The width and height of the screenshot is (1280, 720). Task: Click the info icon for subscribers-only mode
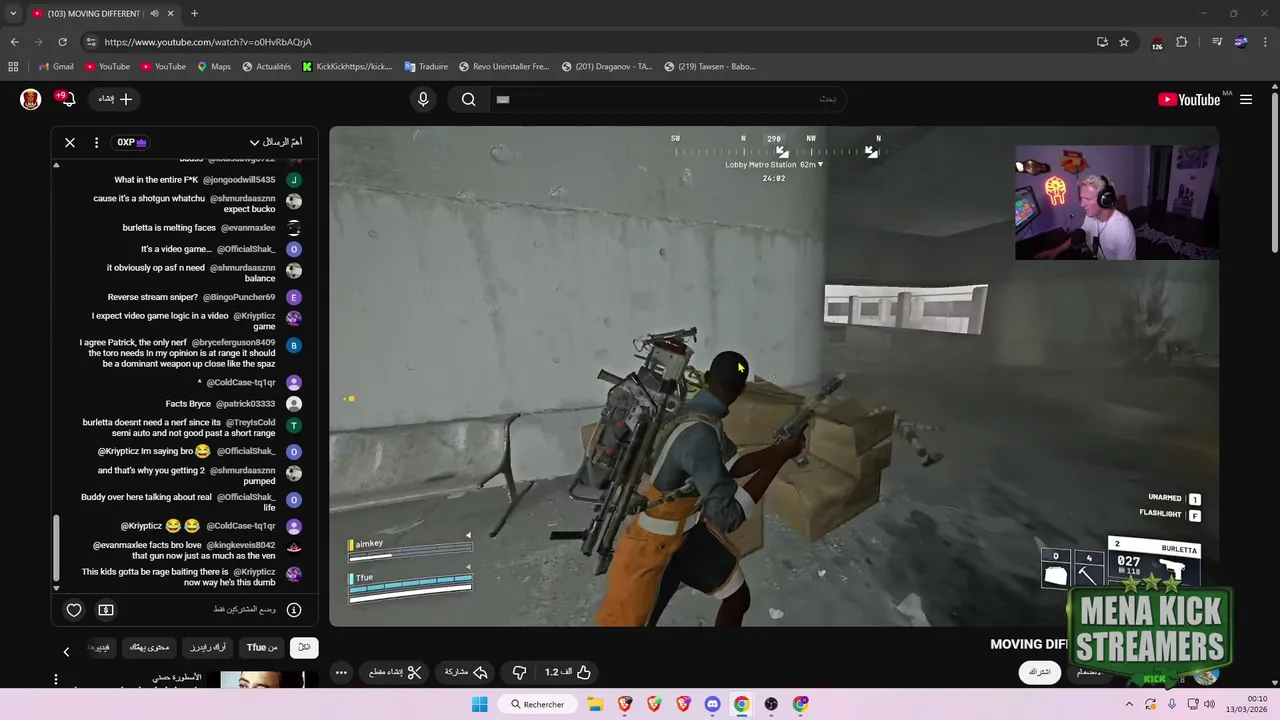(x=294, y=610)
